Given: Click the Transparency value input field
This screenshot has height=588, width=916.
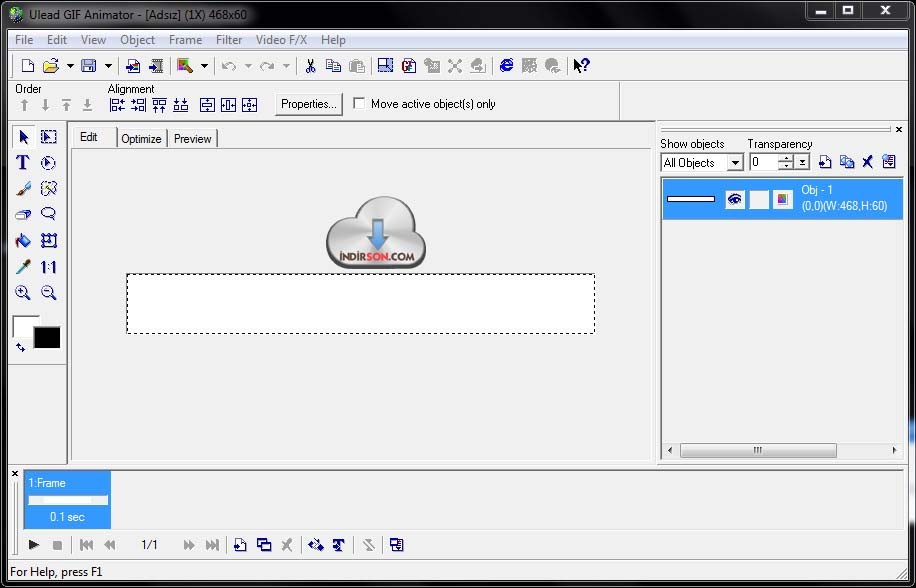Looking at the screenshot, I should (x=764, y=162).
